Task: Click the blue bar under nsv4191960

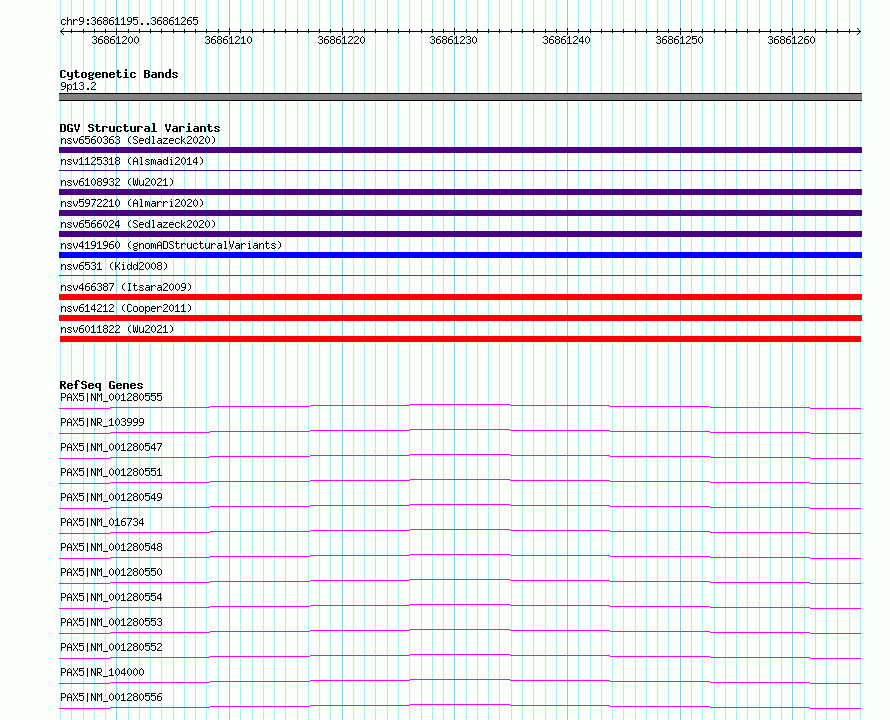Action: coord(460,256)
